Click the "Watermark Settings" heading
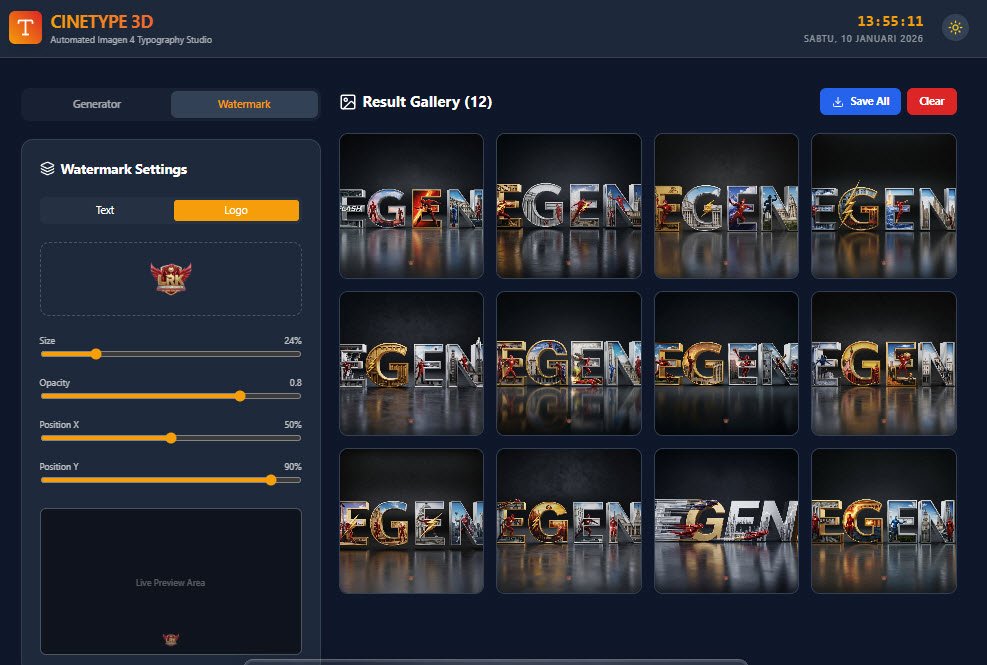The width and height of the screenshot is (987, 665). coord(124,169)
